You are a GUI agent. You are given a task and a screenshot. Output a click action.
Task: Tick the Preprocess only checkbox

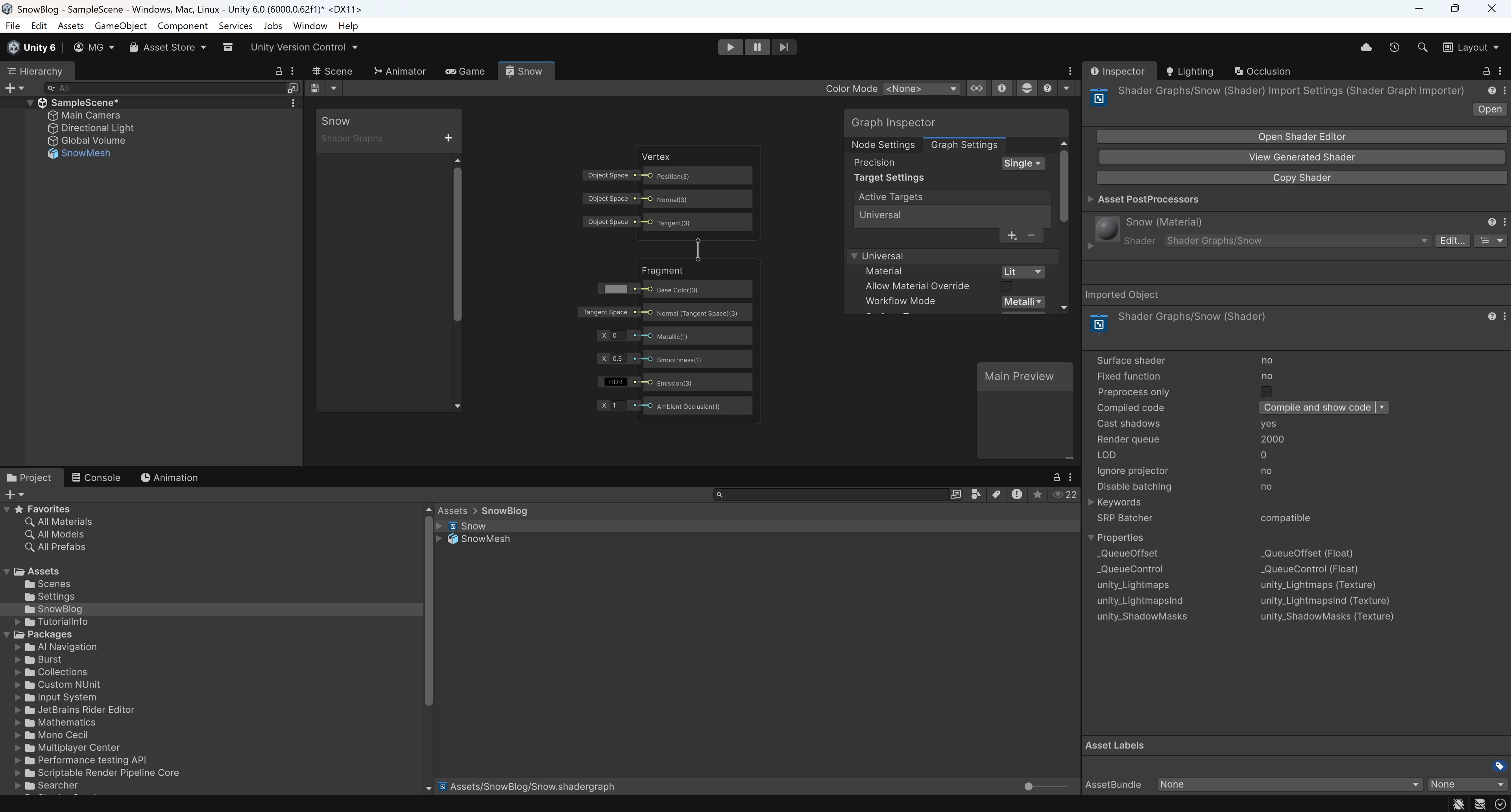1266,392
